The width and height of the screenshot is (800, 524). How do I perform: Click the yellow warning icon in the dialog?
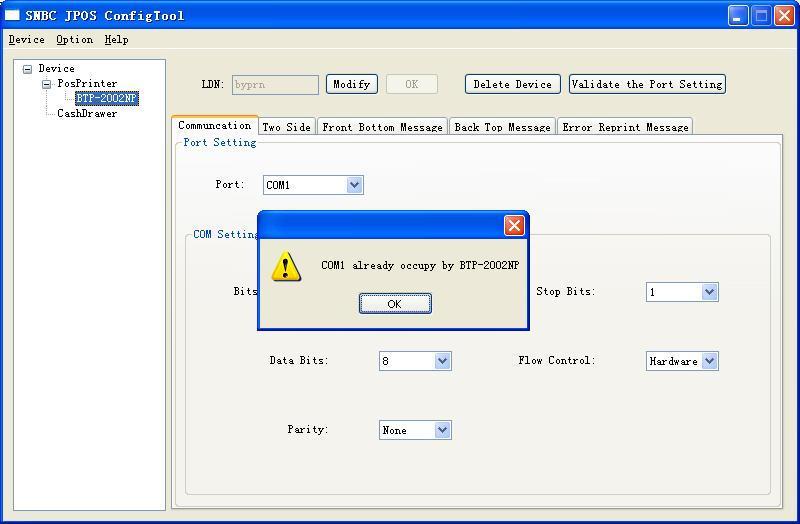click(x=286, y=266)
